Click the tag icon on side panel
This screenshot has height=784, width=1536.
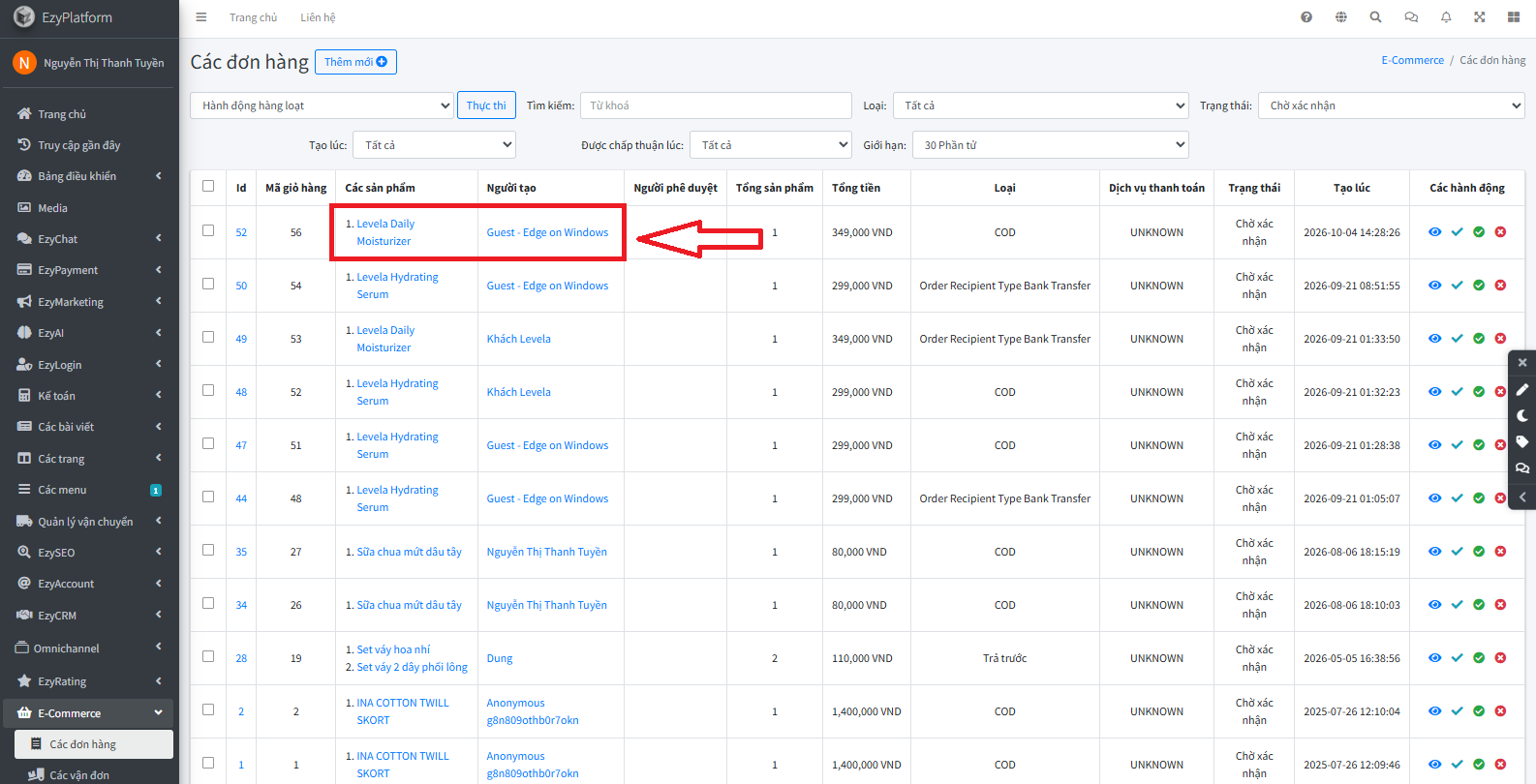(x=1522, y=441)
